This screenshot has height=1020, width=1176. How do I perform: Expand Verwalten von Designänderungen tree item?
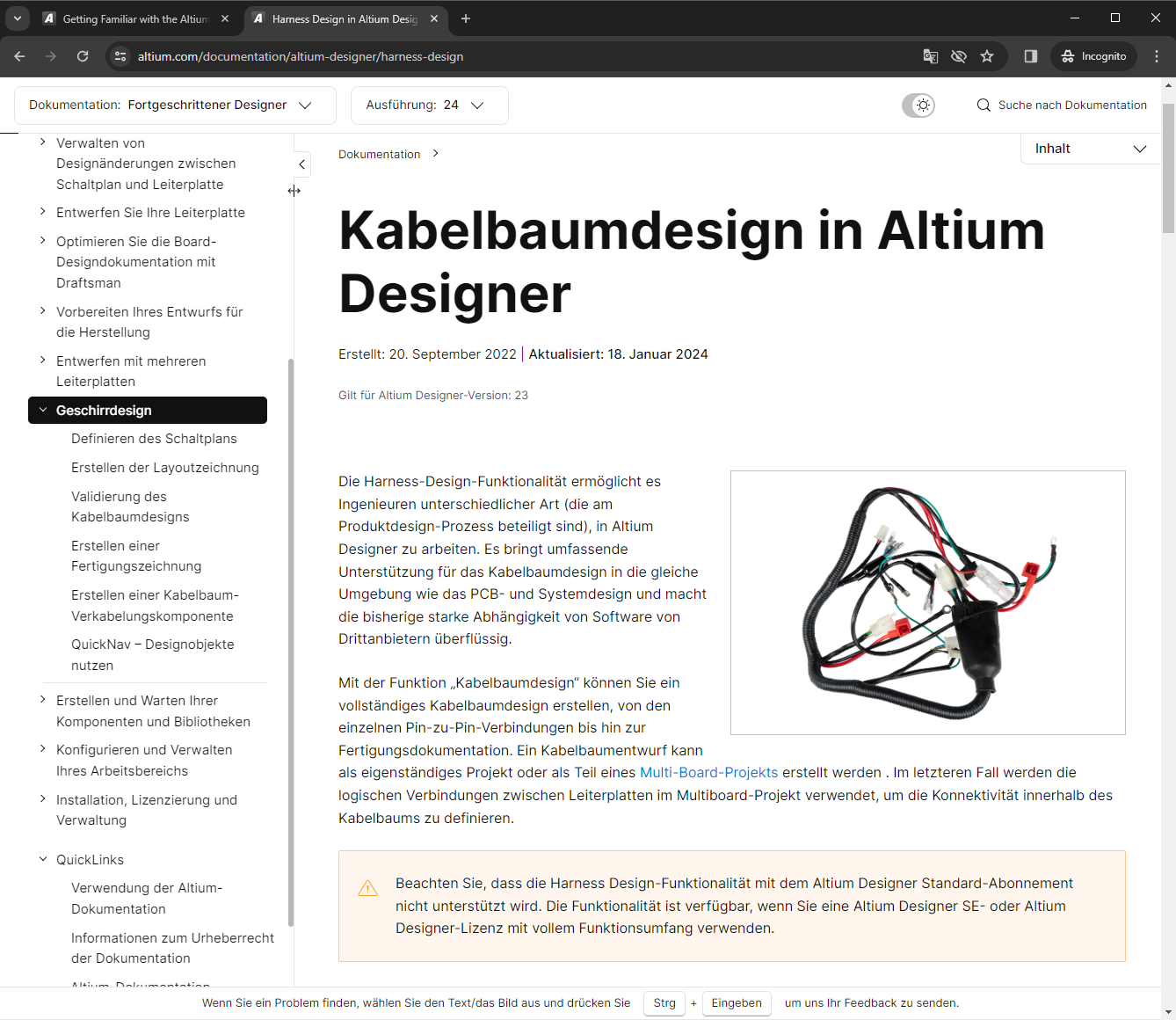tap(43, 142)
